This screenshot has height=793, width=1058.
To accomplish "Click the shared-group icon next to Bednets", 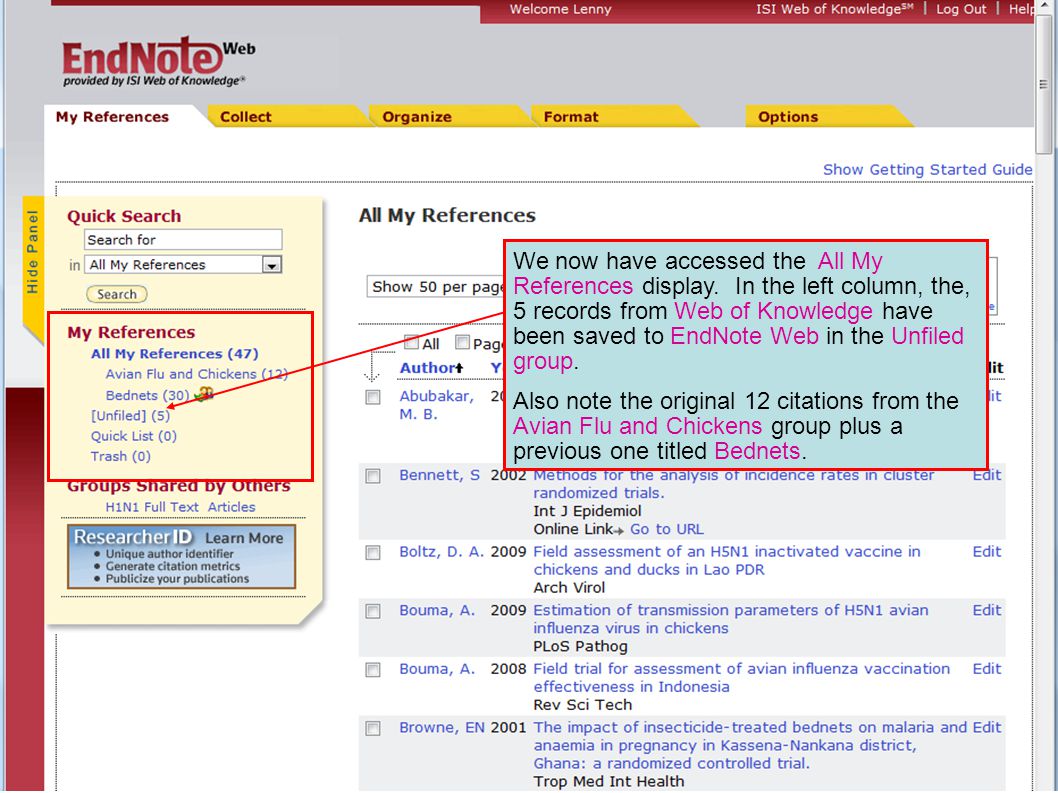I will point(203,393).
